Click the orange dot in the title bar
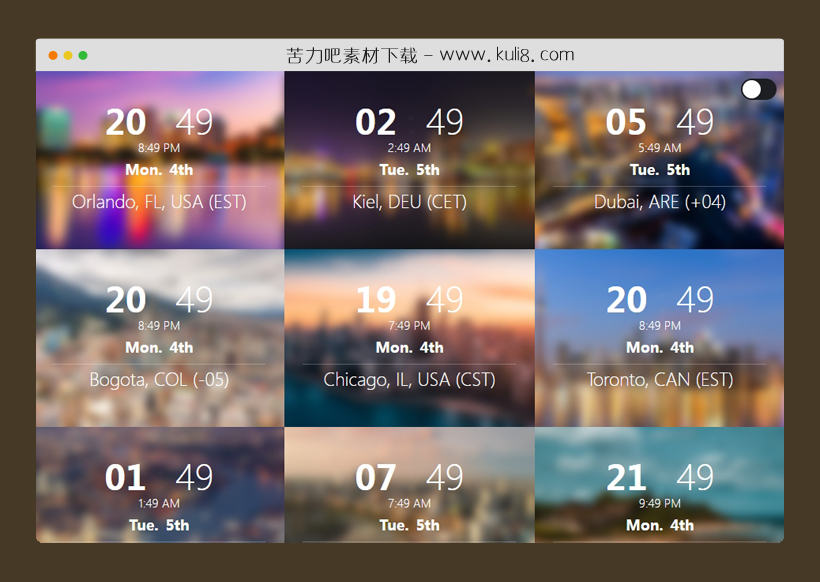Screen dimensions: 820x582 [x=53, y=55]
